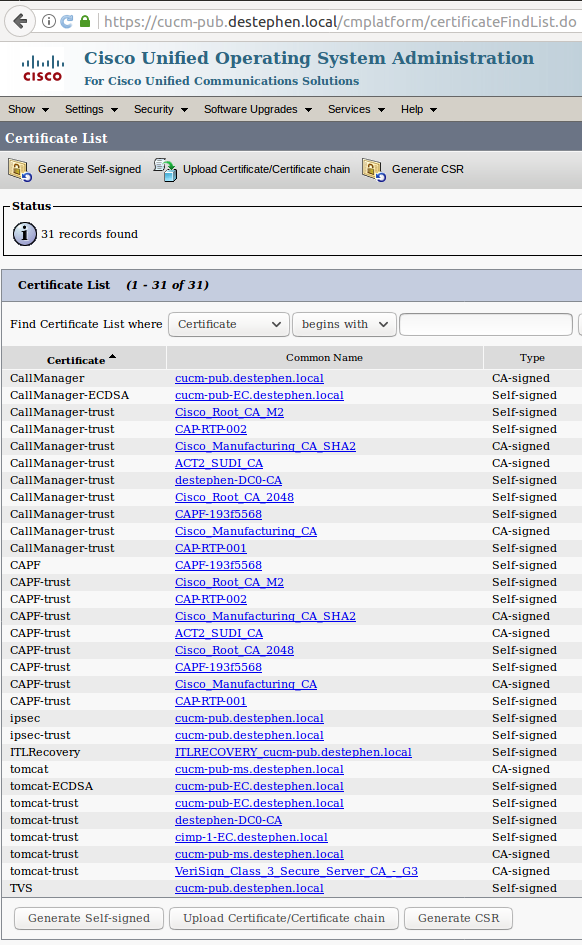Open CallManager-trust CAP-RTP-002 link
Screen dimensions: 582x945
210,429
